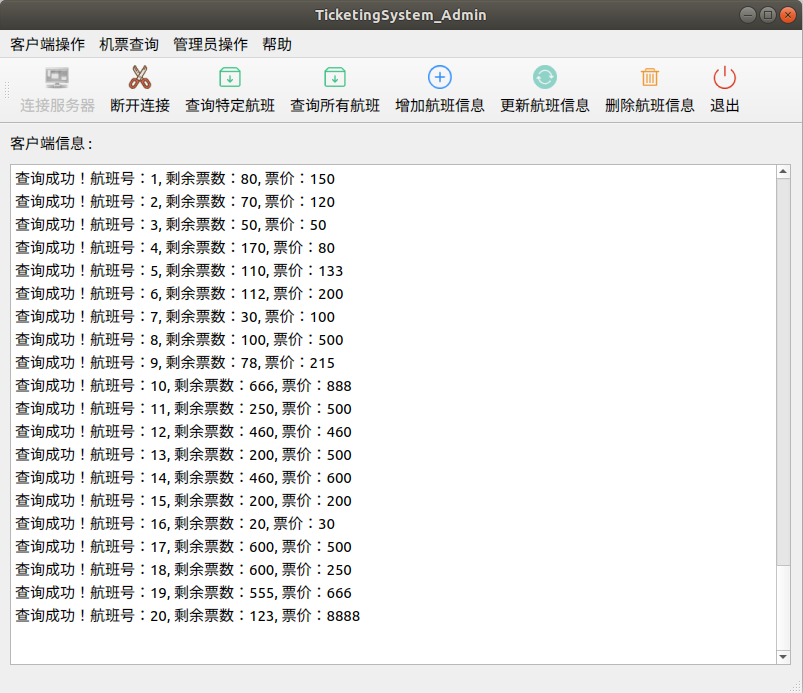This screenshot has width=803, height=693.
Task: Click the row for flight 14, price 600
Action: (x=183, y=478)
